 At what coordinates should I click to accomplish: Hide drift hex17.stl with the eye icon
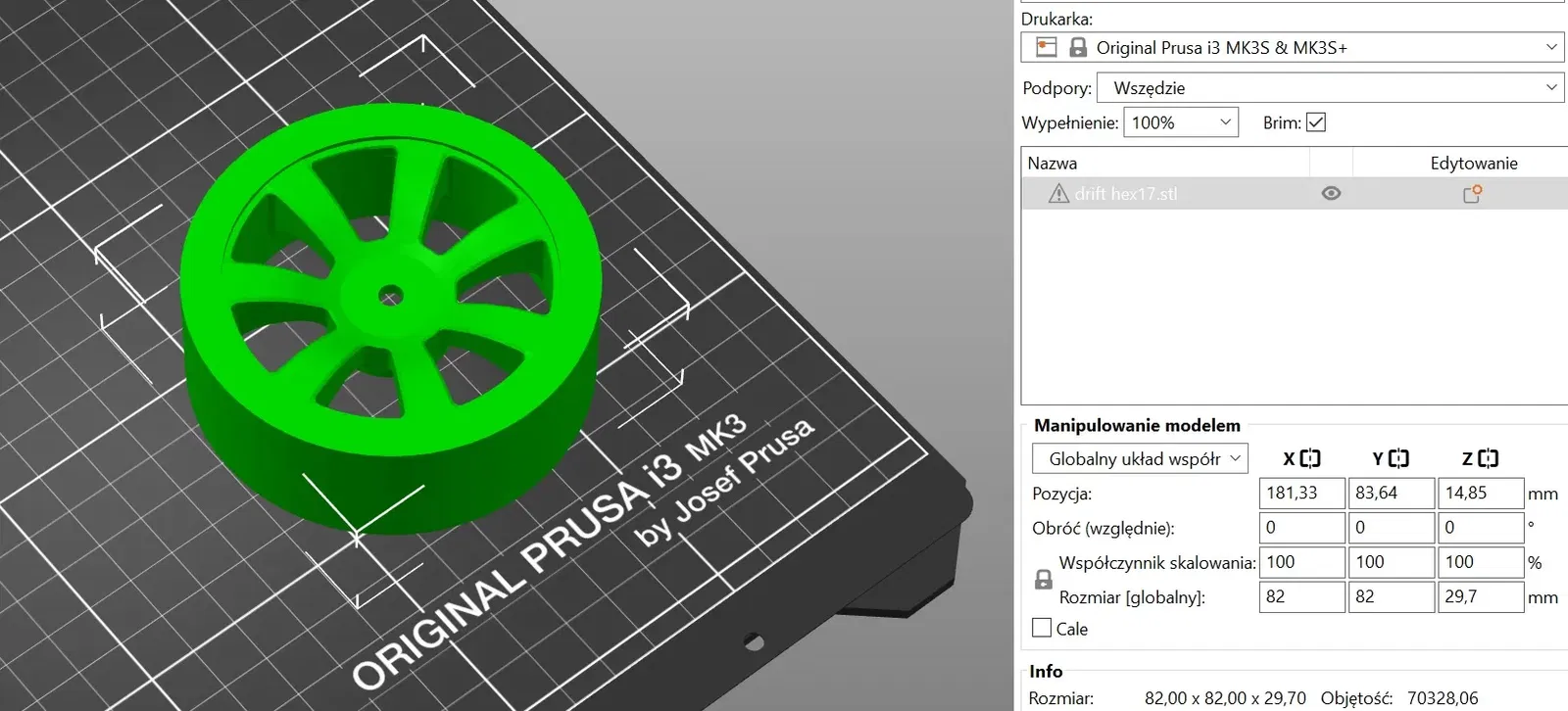pyautogui.click(x=1331, y=194)
